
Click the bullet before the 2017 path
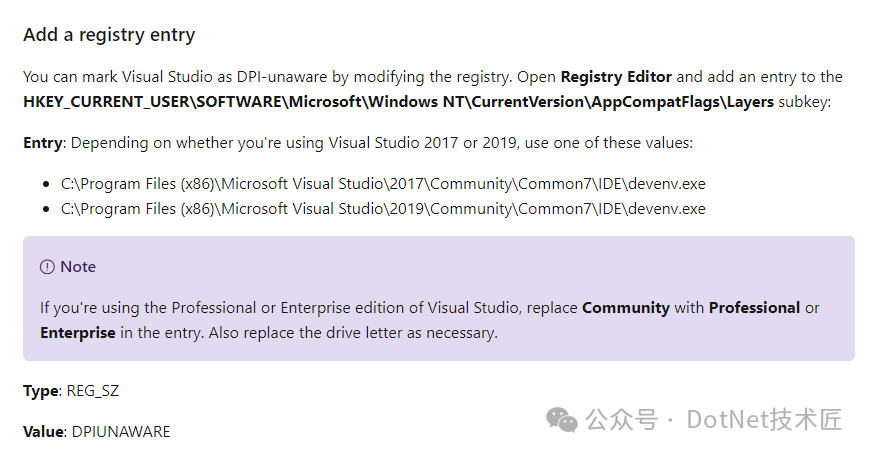(46, 185)
